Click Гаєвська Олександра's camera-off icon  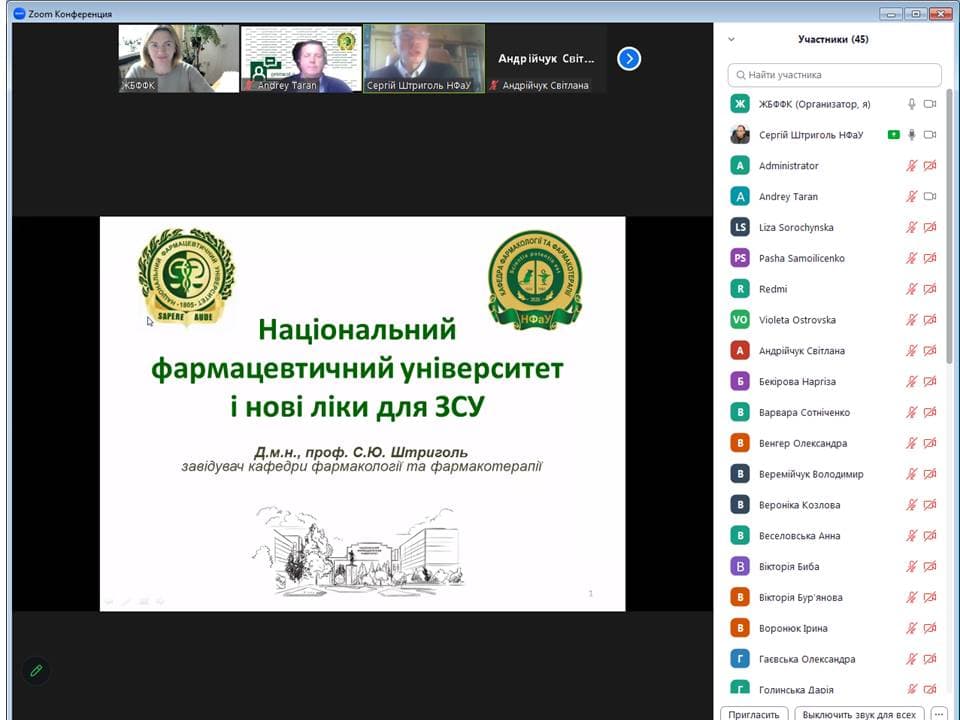[x=930, y=659]
